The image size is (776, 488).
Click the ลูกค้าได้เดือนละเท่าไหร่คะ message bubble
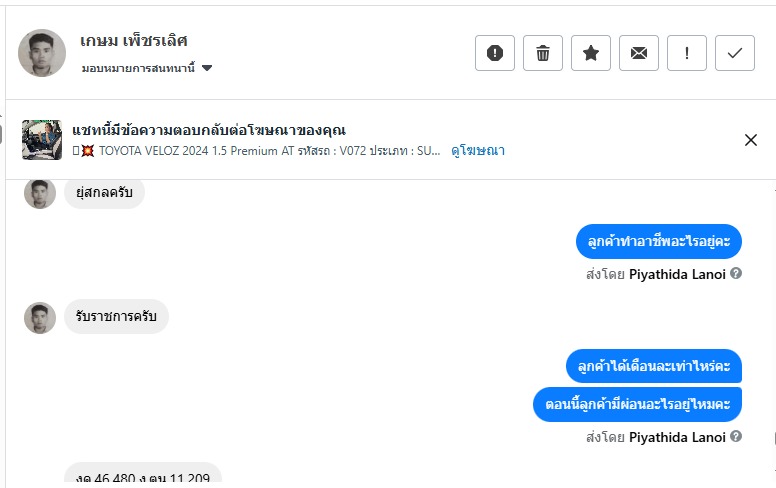pos(653,366)
